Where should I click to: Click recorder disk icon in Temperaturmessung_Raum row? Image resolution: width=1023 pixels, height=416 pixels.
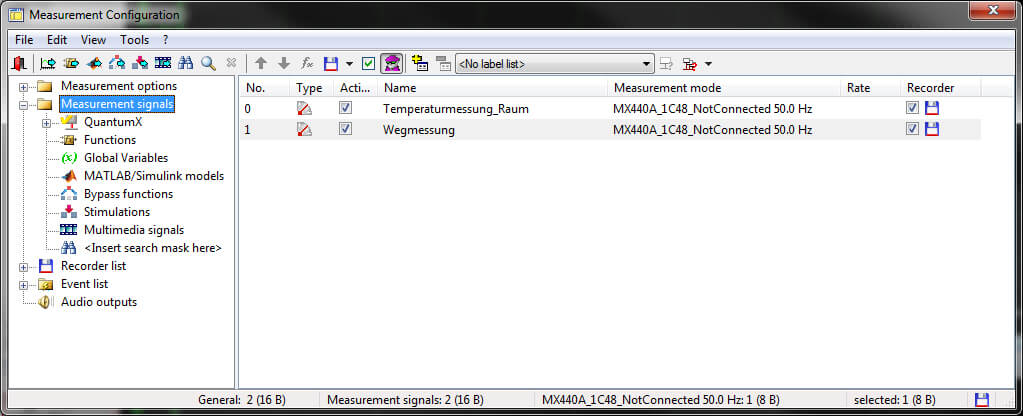tap(932, 108)
